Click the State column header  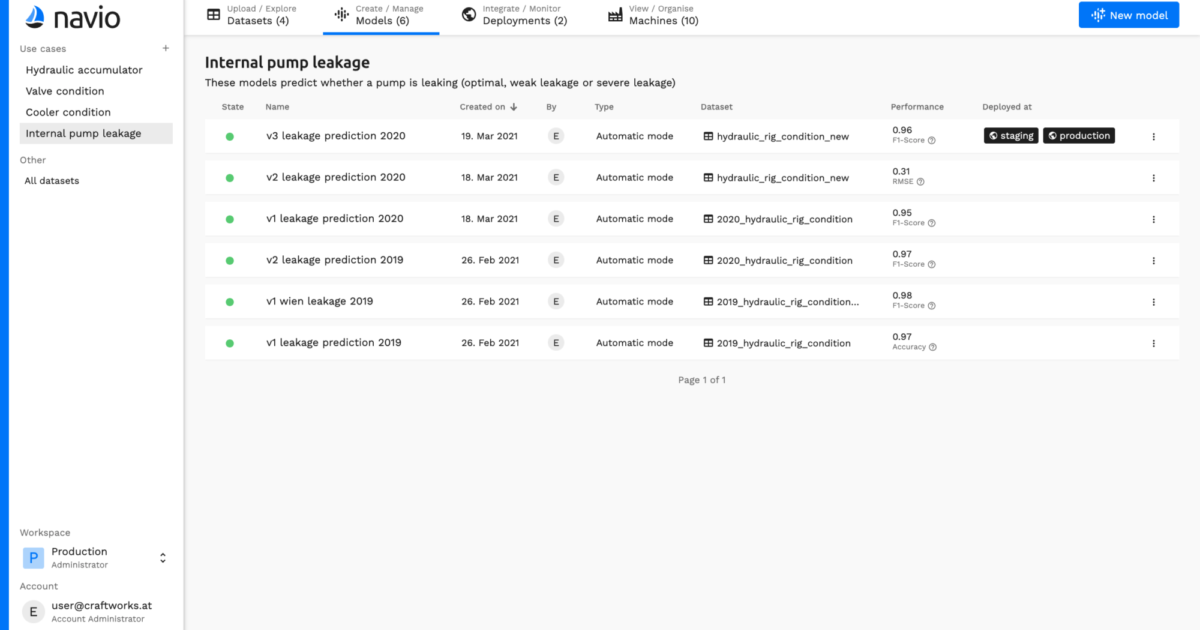[x=233, y=107]
